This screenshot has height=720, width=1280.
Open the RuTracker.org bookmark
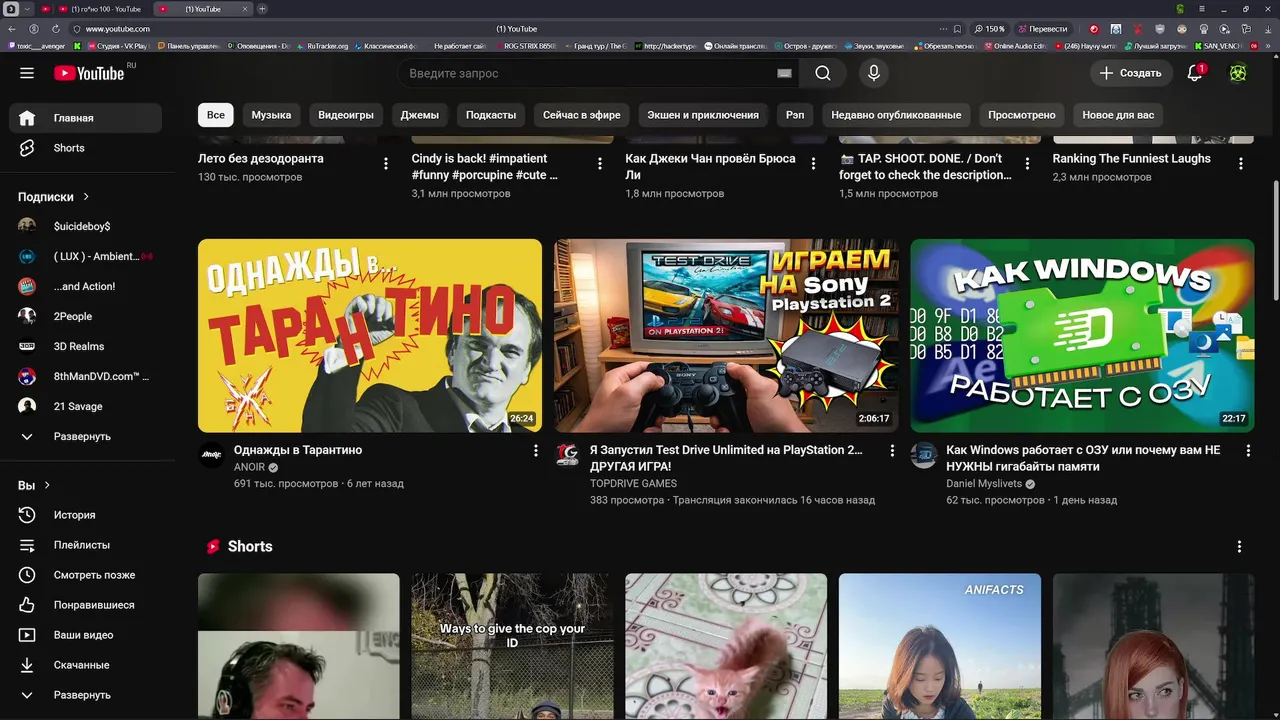pyautogui.click(x=323, y=46)
